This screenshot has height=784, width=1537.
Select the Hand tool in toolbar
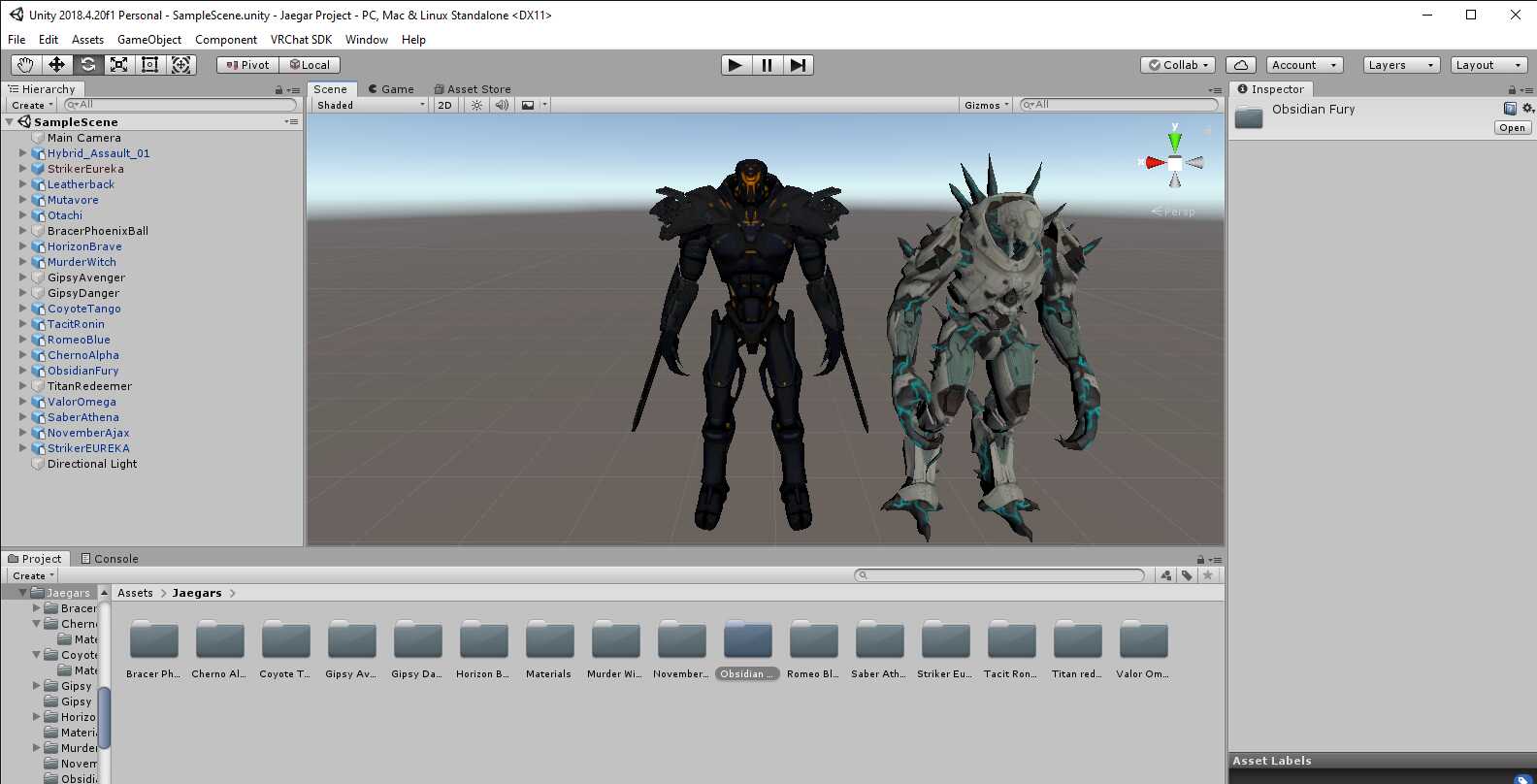pyautogui.click(x=25, y=65)
